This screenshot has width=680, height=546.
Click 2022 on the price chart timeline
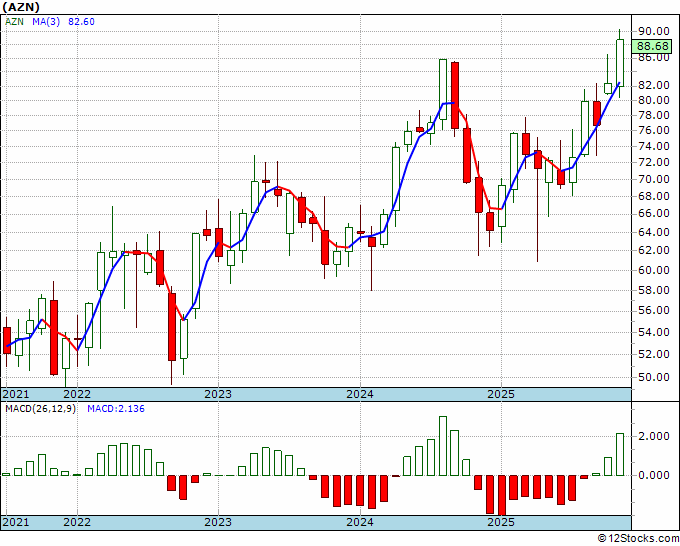point(77,394)
